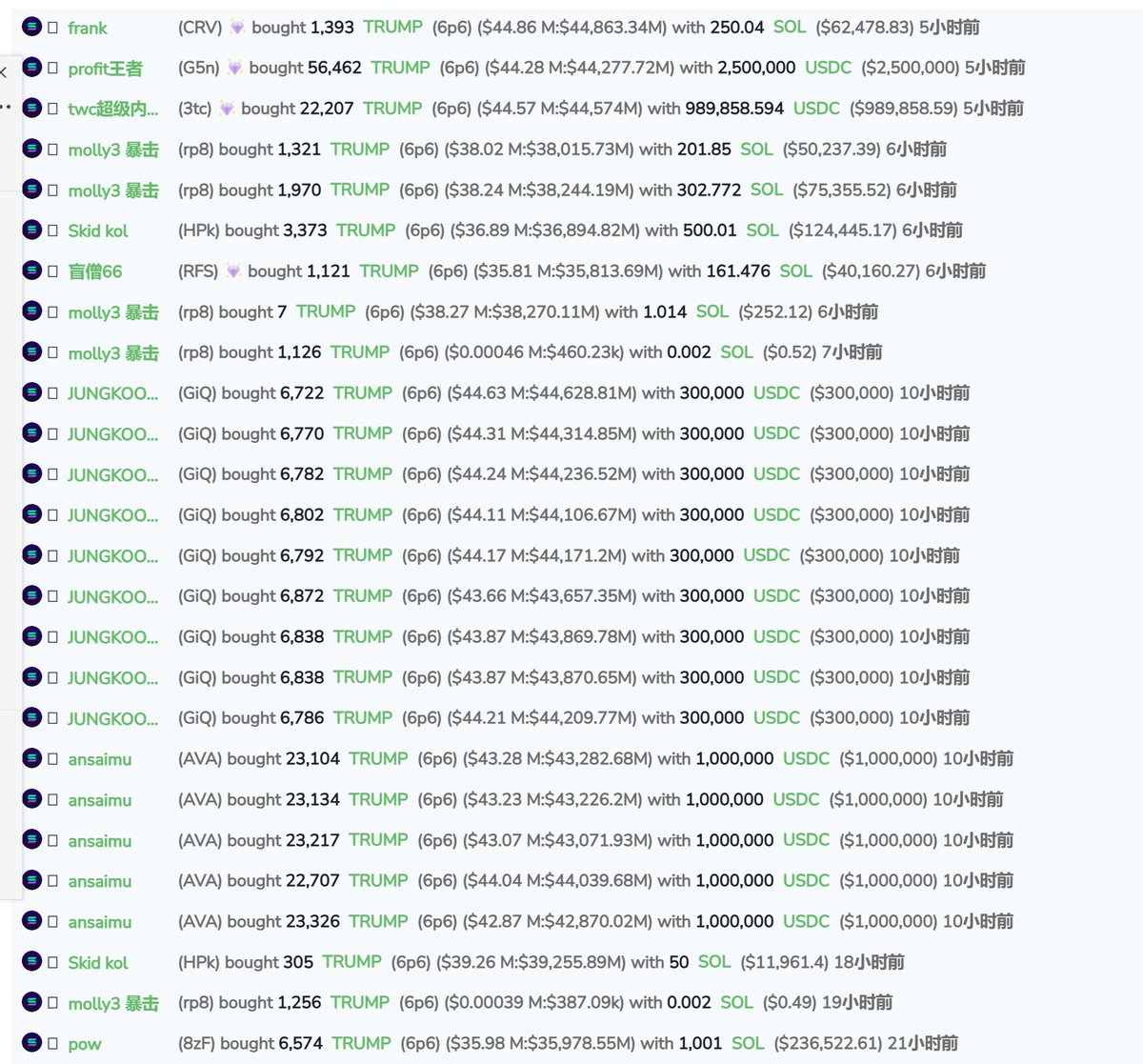Click the diamond icon in profit王者 row
The image size is (1143, 1064).
pyautogui.click(x=234, y=68)
